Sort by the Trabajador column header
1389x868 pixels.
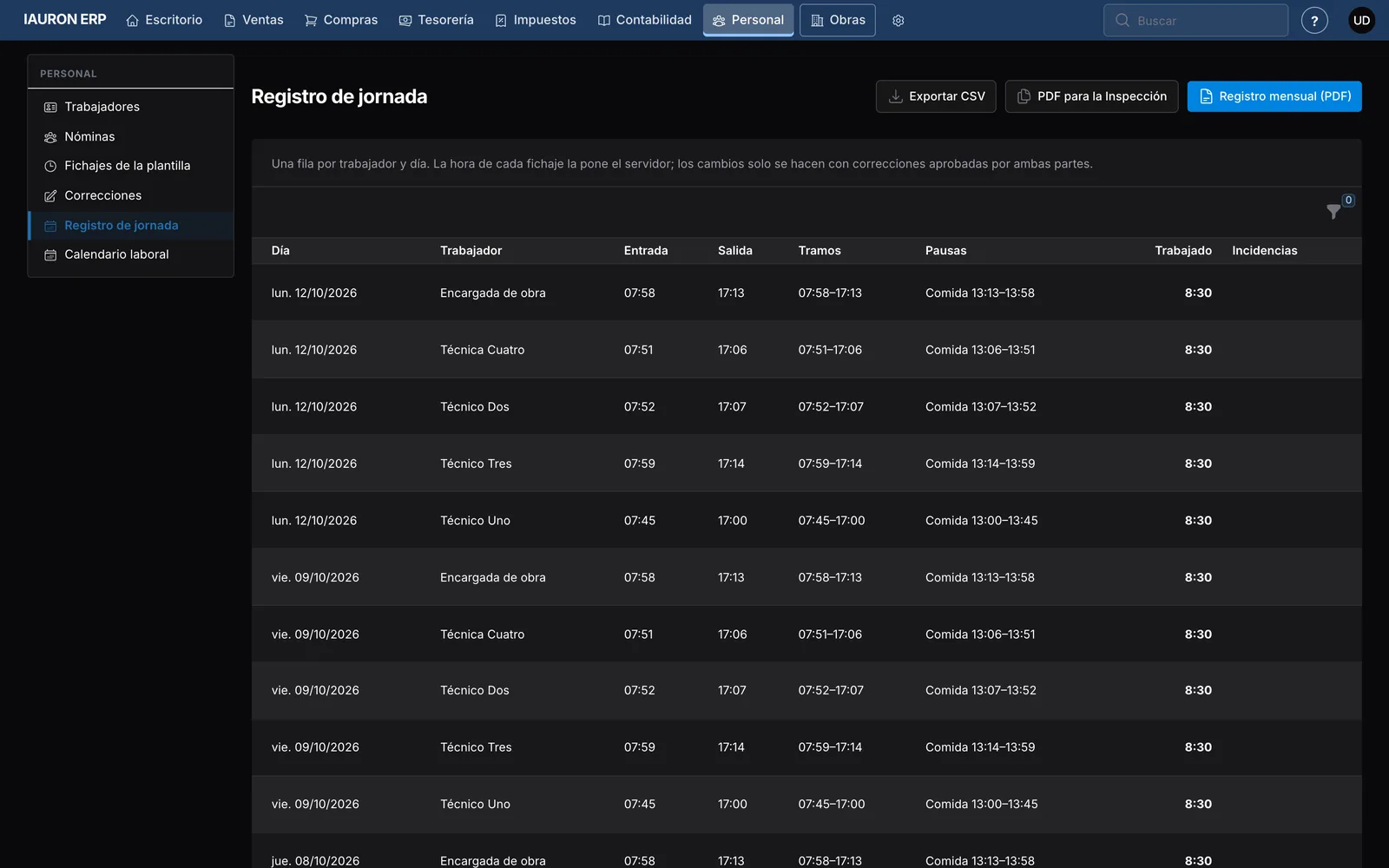pyautogui.click(x=471, y=251)
